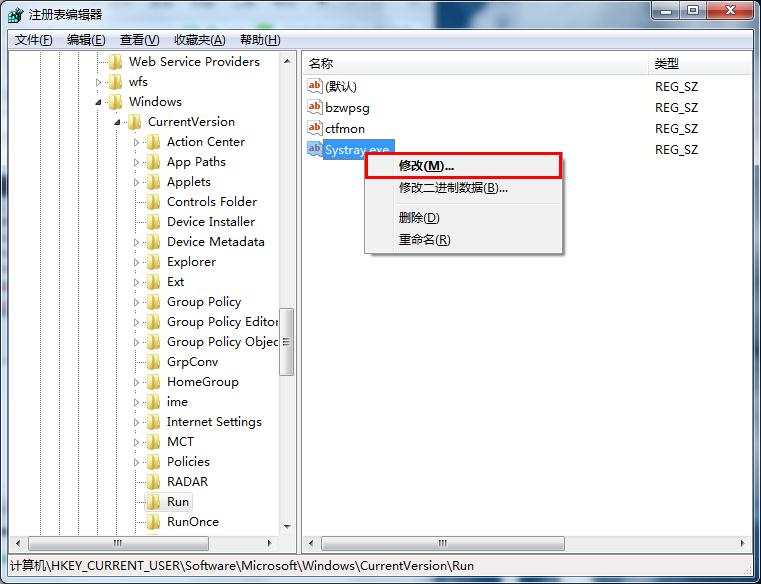Open the 编辑(E) menu
The image size is (761, 584).
pos(86,40)
